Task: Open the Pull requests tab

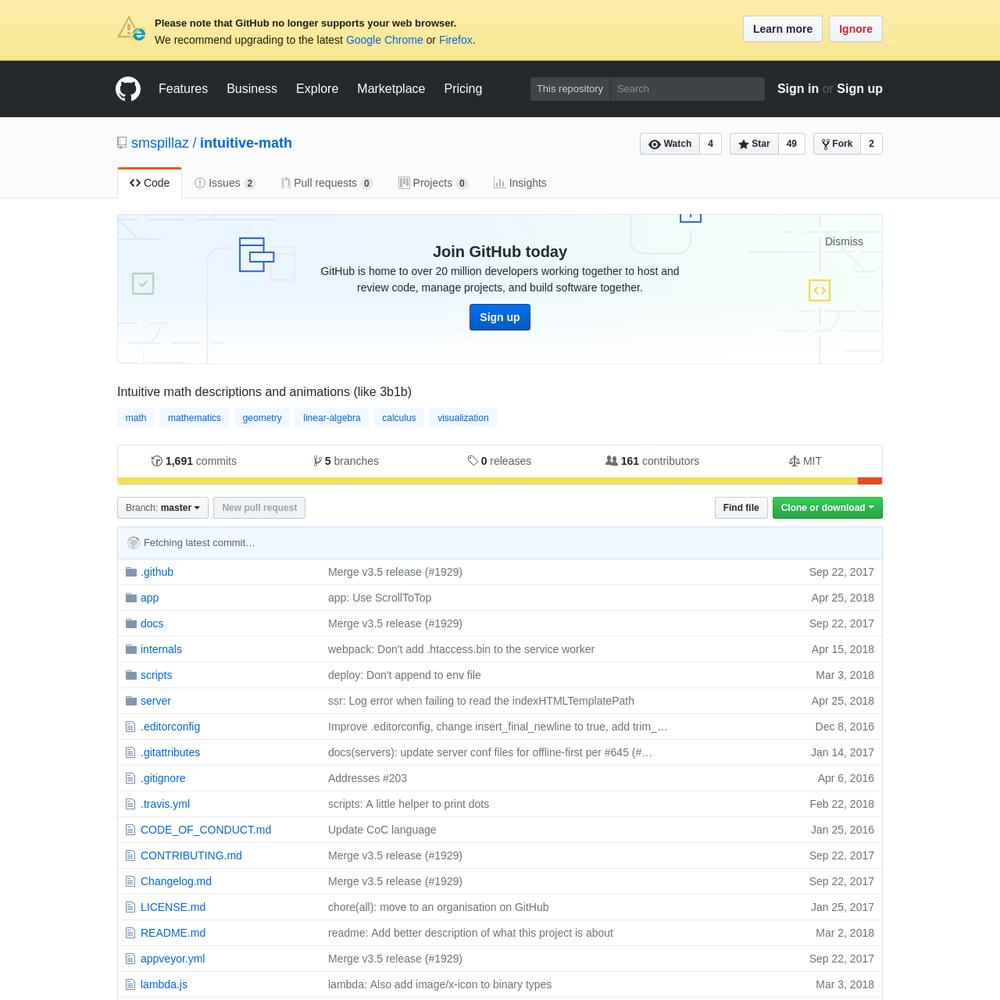Action: tap(326, 183)
